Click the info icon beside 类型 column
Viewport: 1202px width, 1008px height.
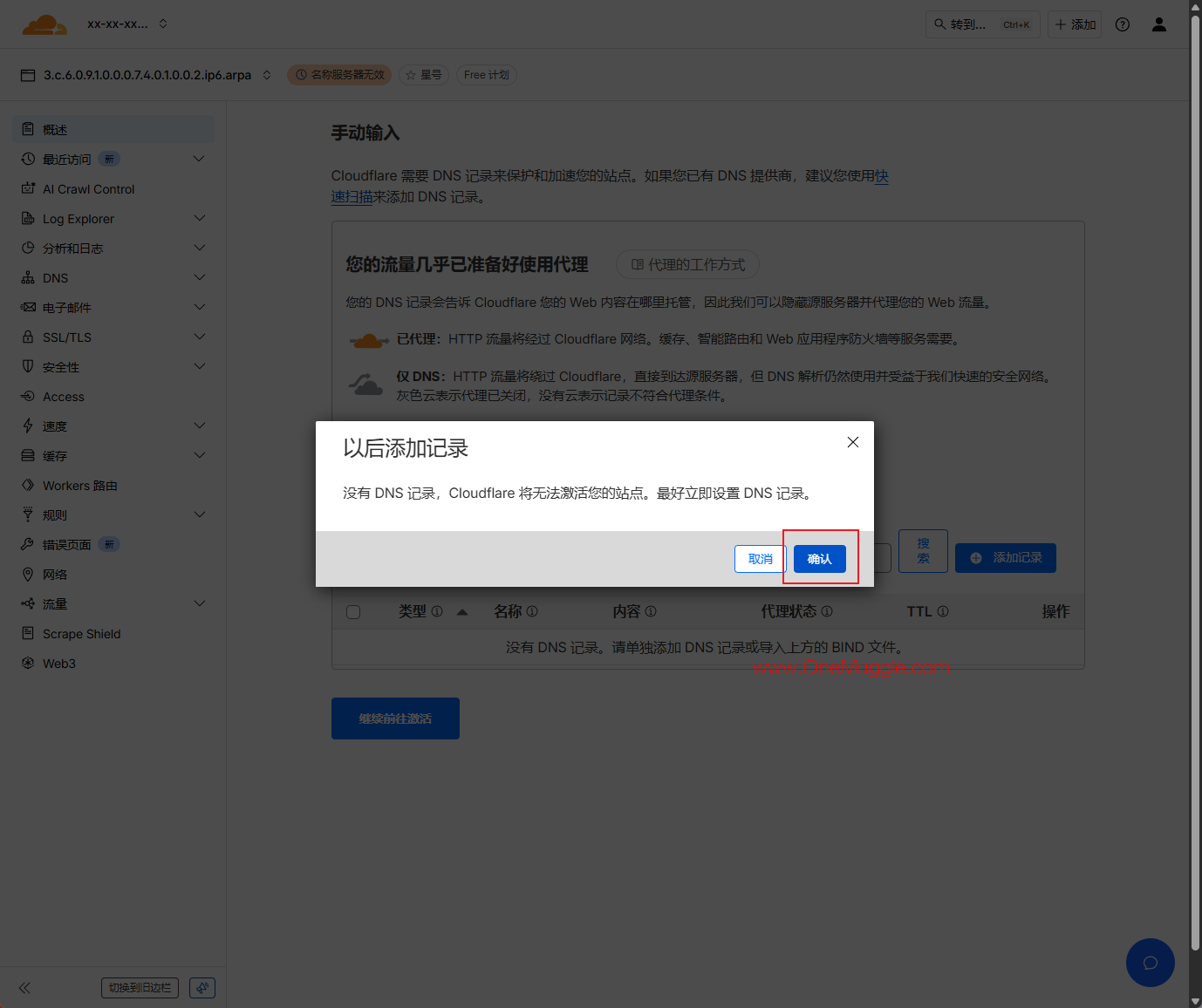tap(437, 611)
